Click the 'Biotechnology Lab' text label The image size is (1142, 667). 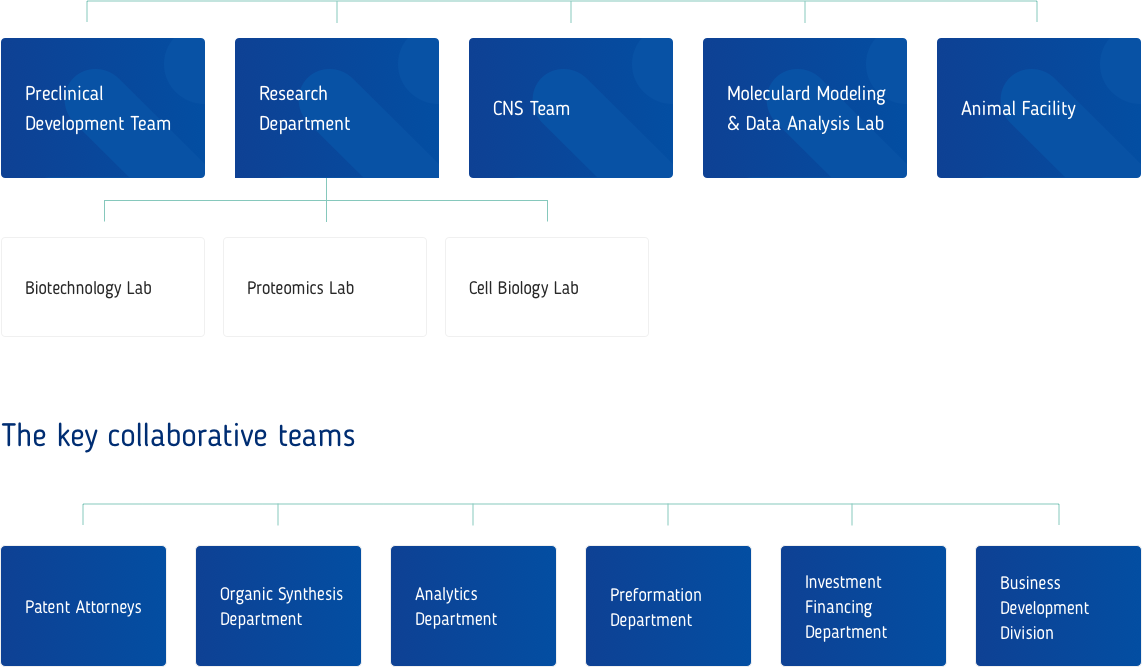tap(88, 288)
